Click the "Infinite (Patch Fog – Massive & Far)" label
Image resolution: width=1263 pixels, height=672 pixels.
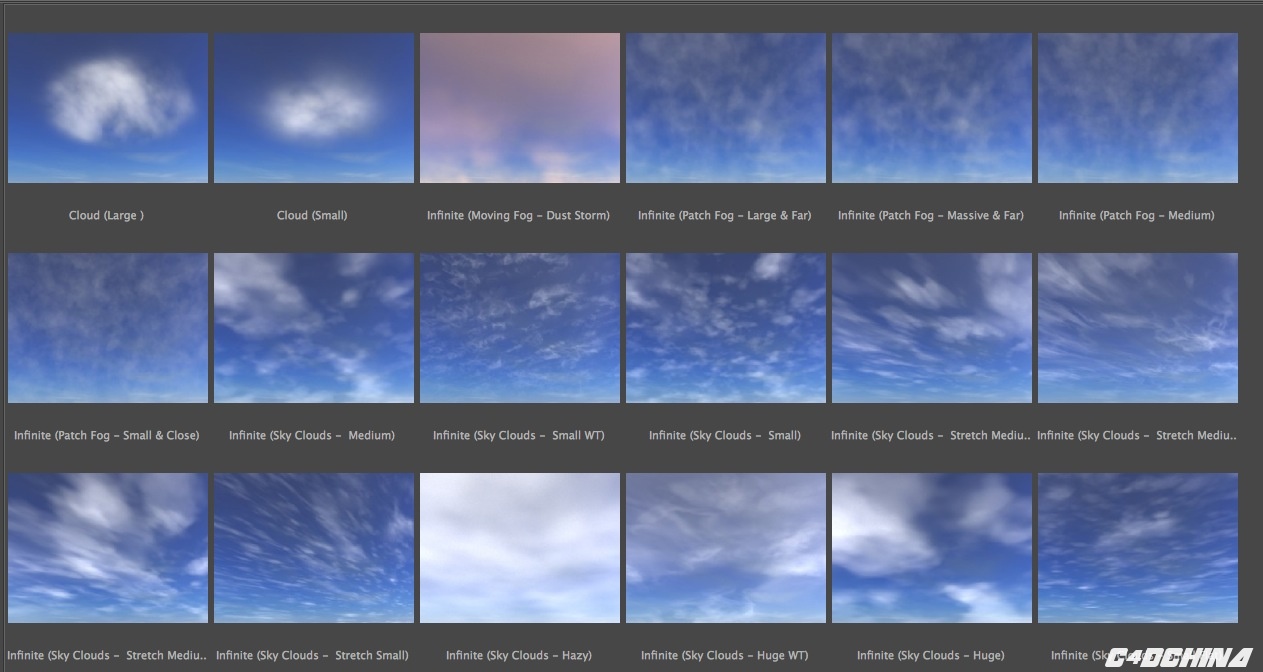(931, 215)
